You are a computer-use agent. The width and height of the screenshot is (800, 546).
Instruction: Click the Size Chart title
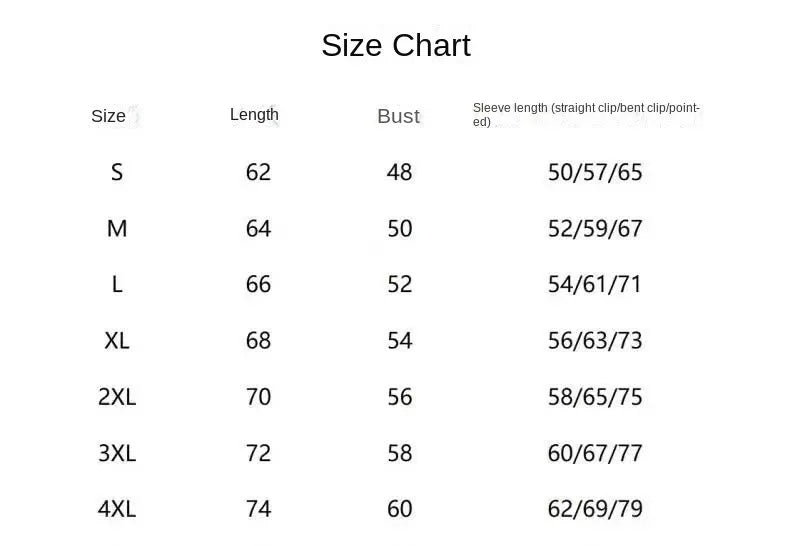coord(395,45)
